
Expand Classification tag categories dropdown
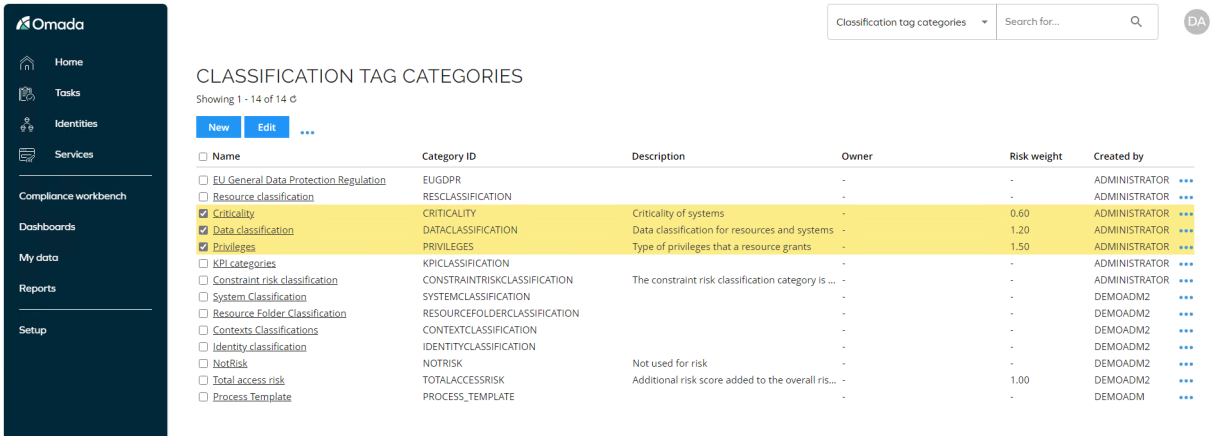[x=911, y=22]
